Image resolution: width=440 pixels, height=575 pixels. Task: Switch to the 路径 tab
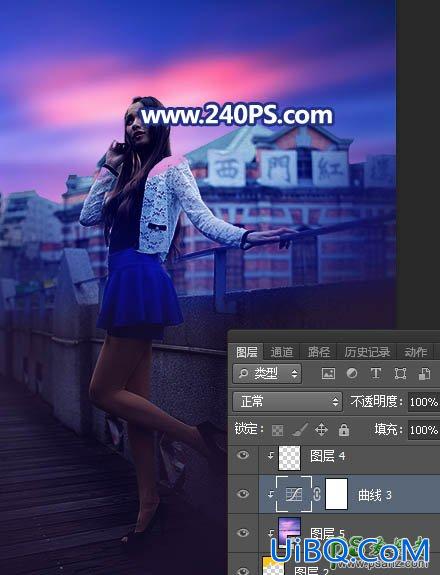(319, 352)
